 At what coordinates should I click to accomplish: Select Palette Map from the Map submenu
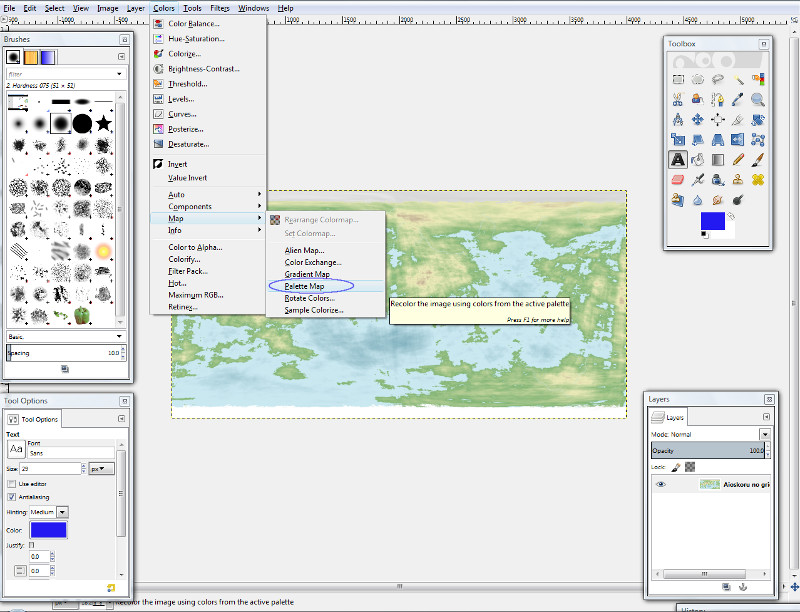[x=305, y=285]
